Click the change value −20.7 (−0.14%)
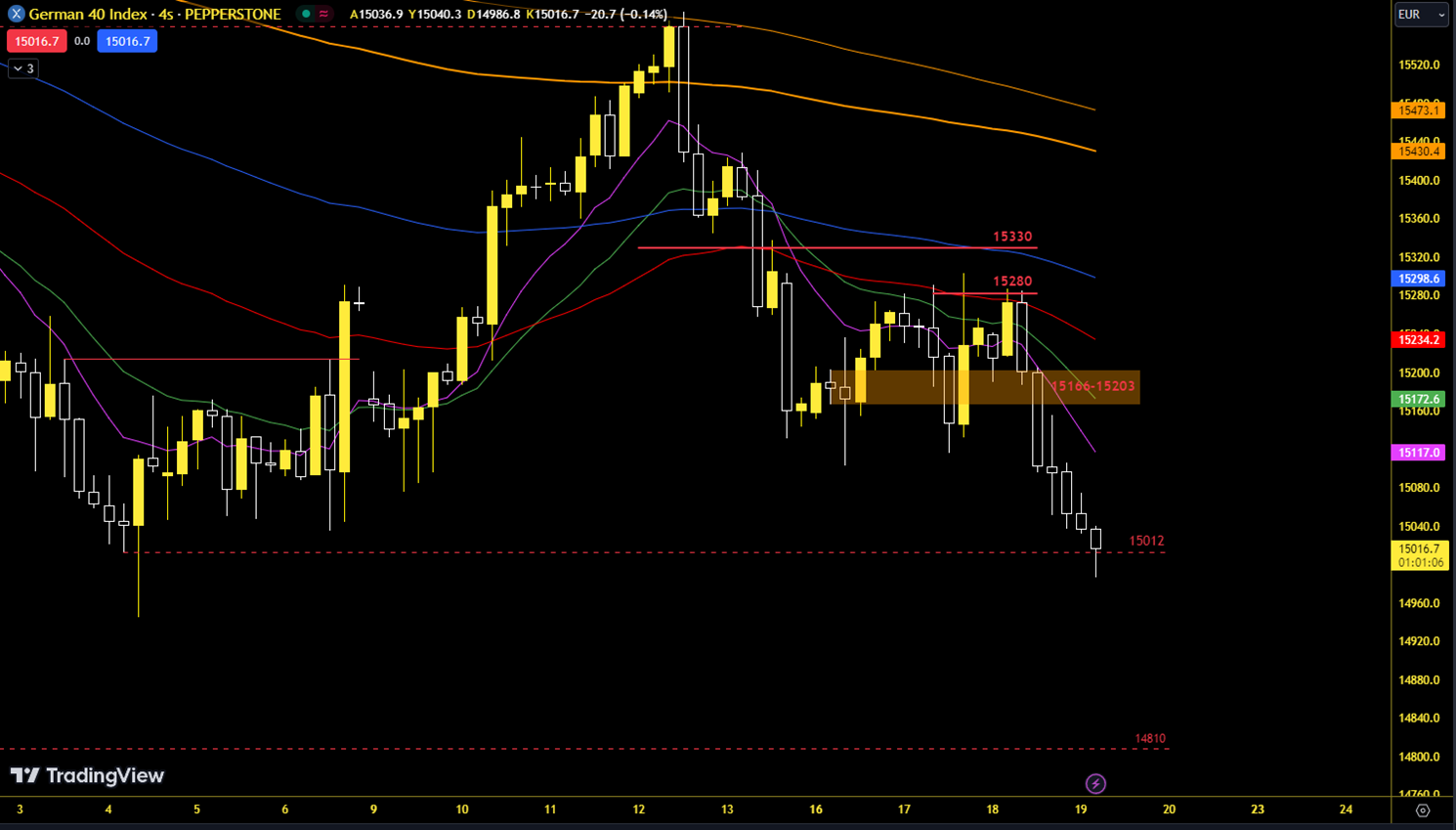This screenshot has width=1456, height=830. 625,14
